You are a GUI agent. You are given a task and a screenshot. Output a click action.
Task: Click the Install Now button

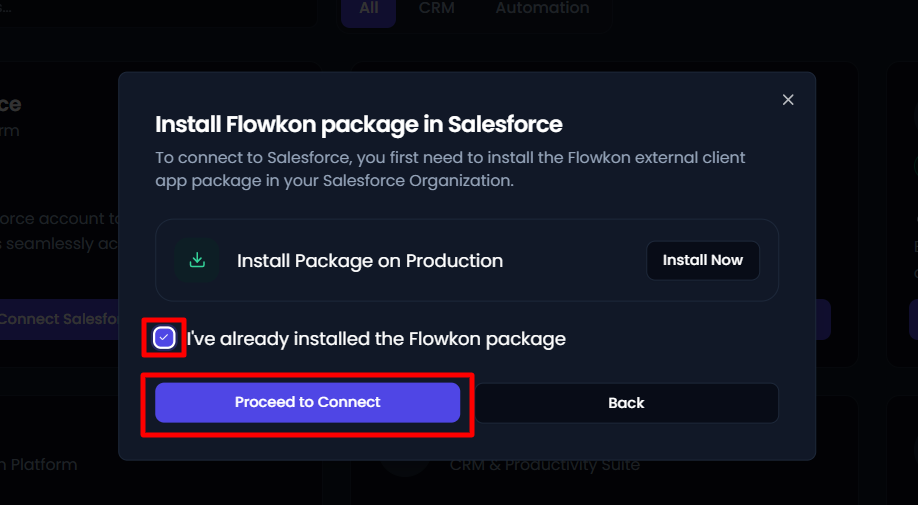point(703,260)
